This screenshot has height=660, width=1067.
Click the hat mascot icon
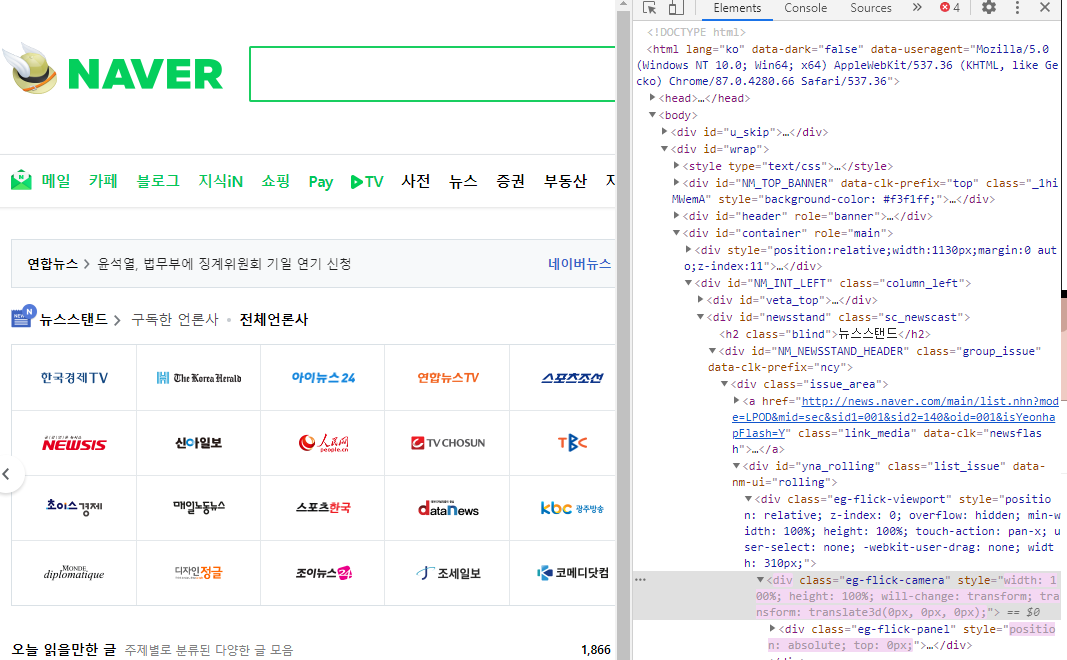pos(30,69)
